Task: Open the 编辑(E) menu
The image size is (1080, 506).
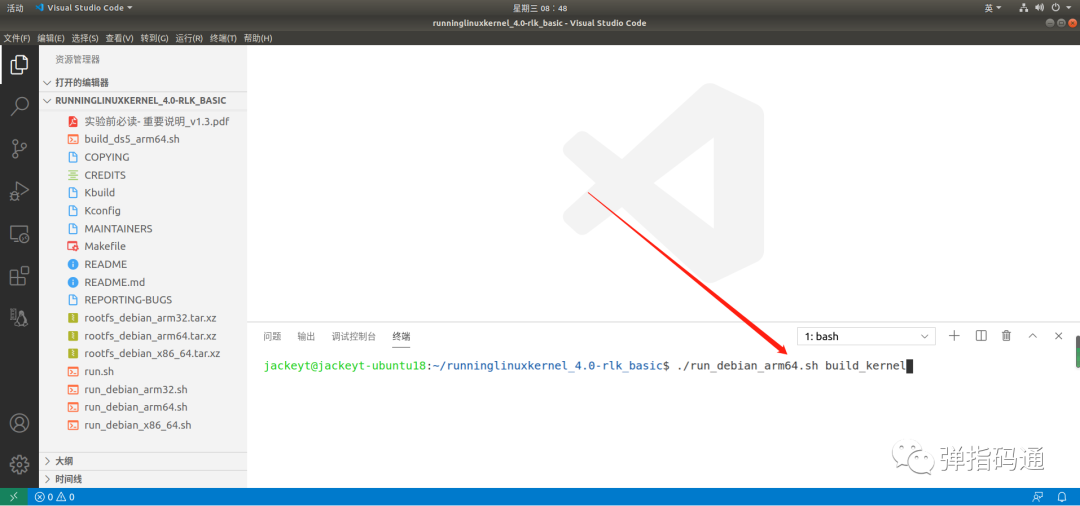Action: click(50, 38)
